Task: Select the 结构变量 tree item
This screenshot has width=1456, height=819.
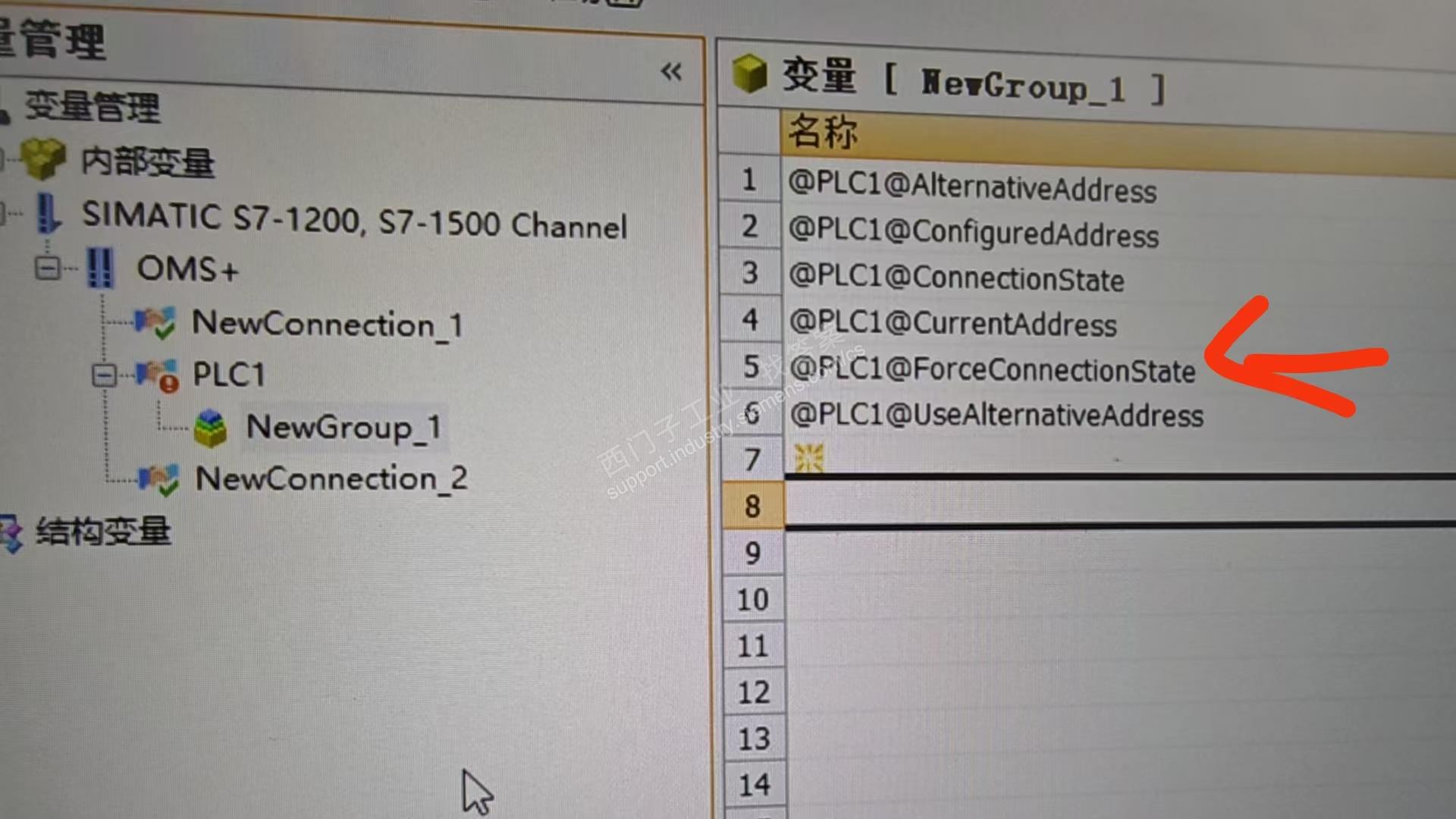Action: 103,531
